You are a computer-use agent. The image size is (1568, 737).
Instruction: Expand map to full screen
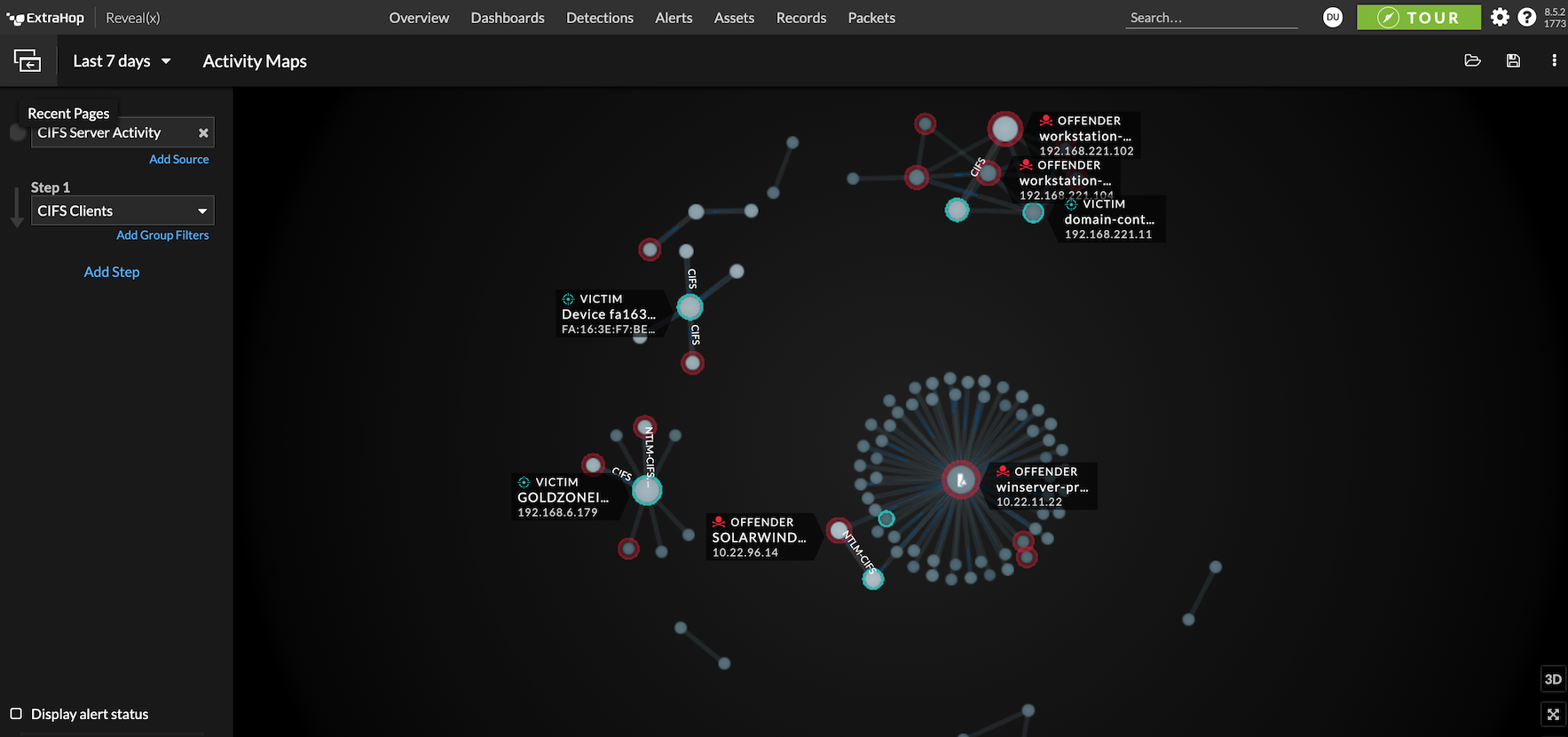(x=1553, y=714)
